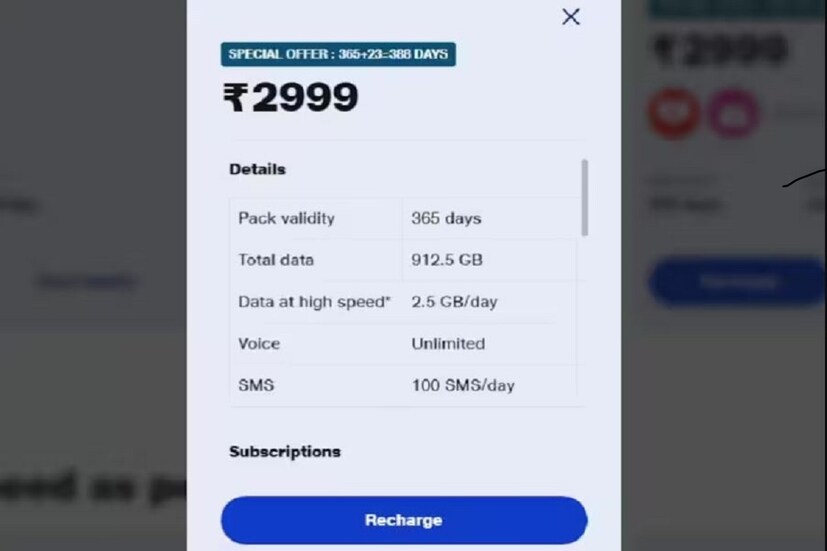This screenshot has height=551, width=827.
Task: Click the Unlimited voice value
Action: (448, 344)
